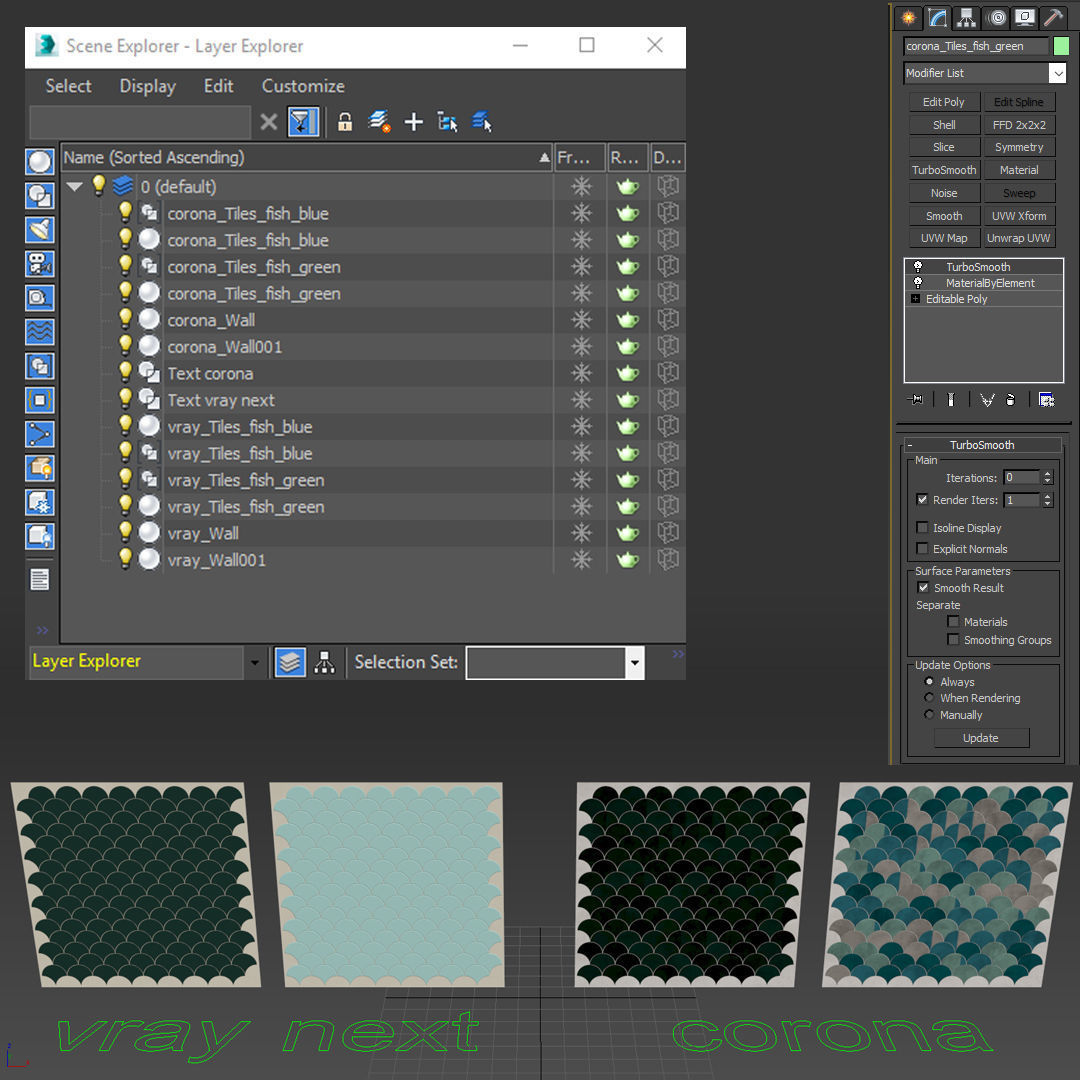Open the Edit menu in Scene Explorer
1080x1080 pixels.
218,86
